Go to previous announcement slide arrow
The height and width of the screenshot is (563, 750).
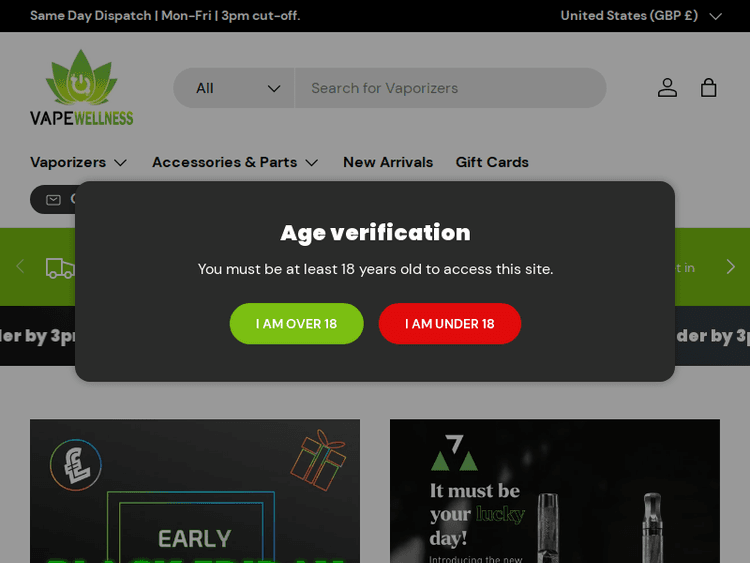tap(20, 267)
